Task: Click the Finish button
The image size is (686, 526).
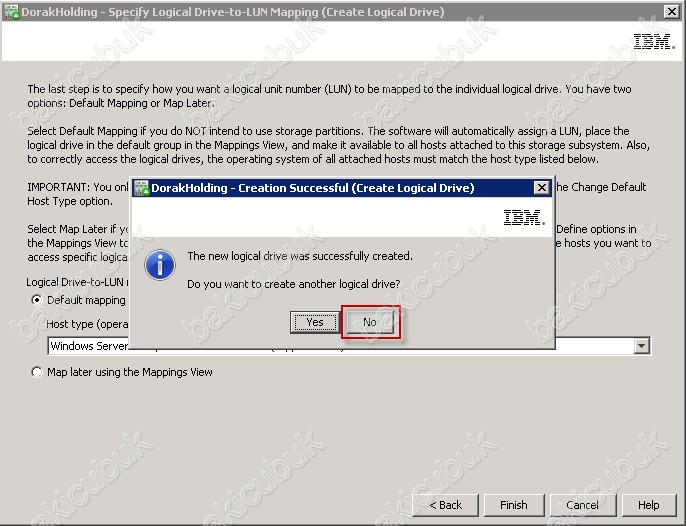Action: pyautogui.click(x=514, y=505)
